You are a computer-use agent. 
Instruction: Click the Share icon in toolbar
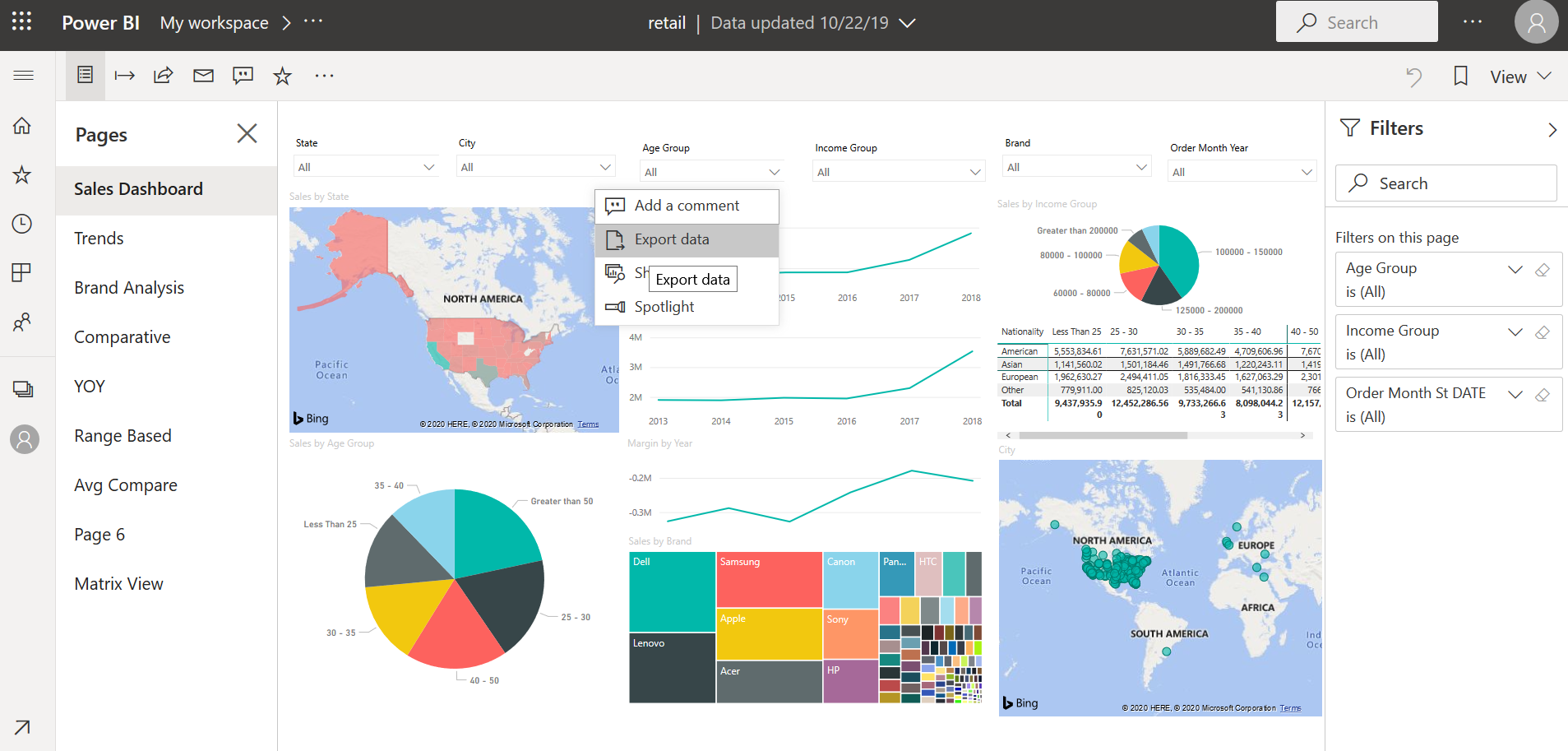pos(164,76)
